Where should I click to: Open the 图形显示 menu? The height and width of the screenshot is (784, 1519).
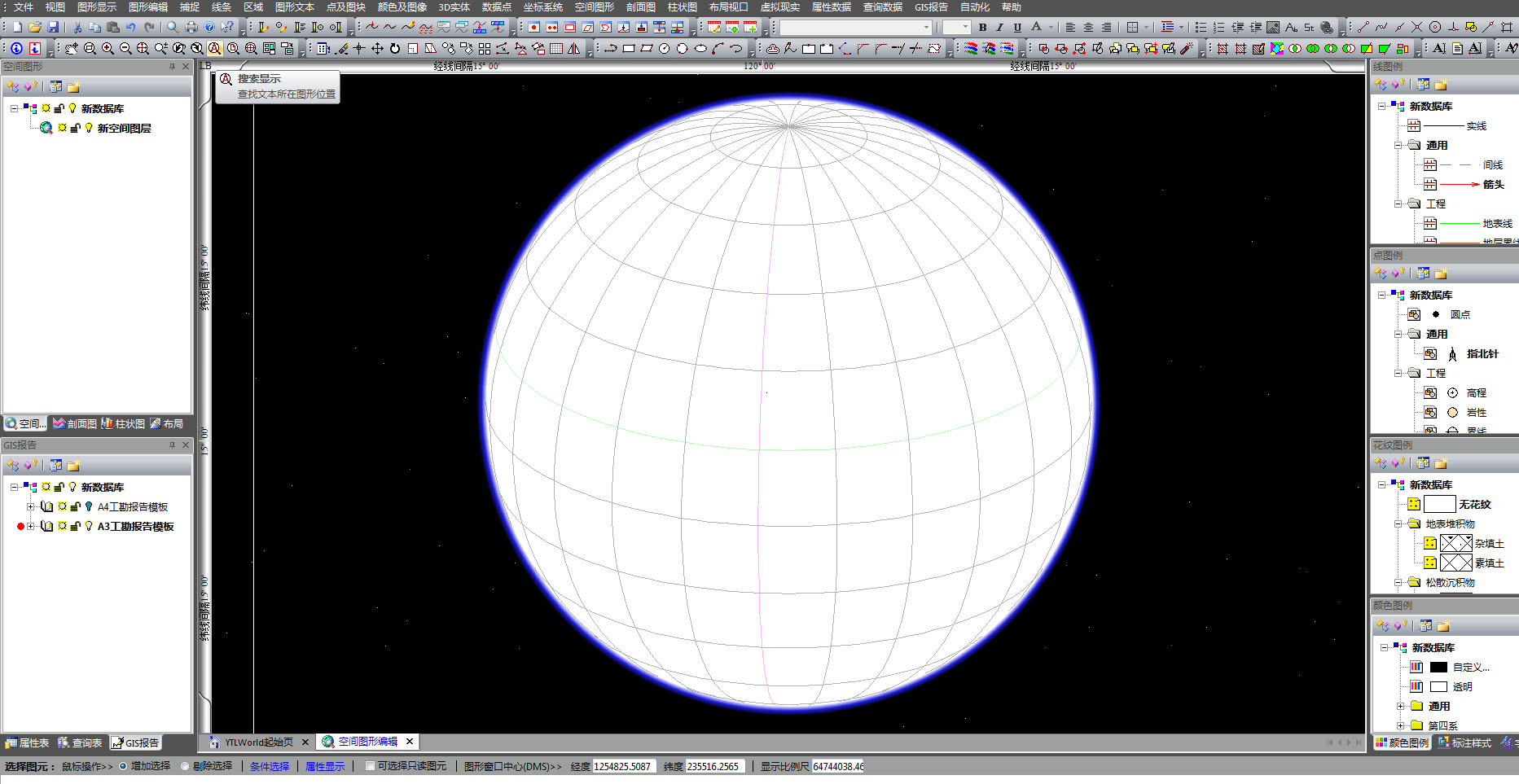tap(97, 7)
